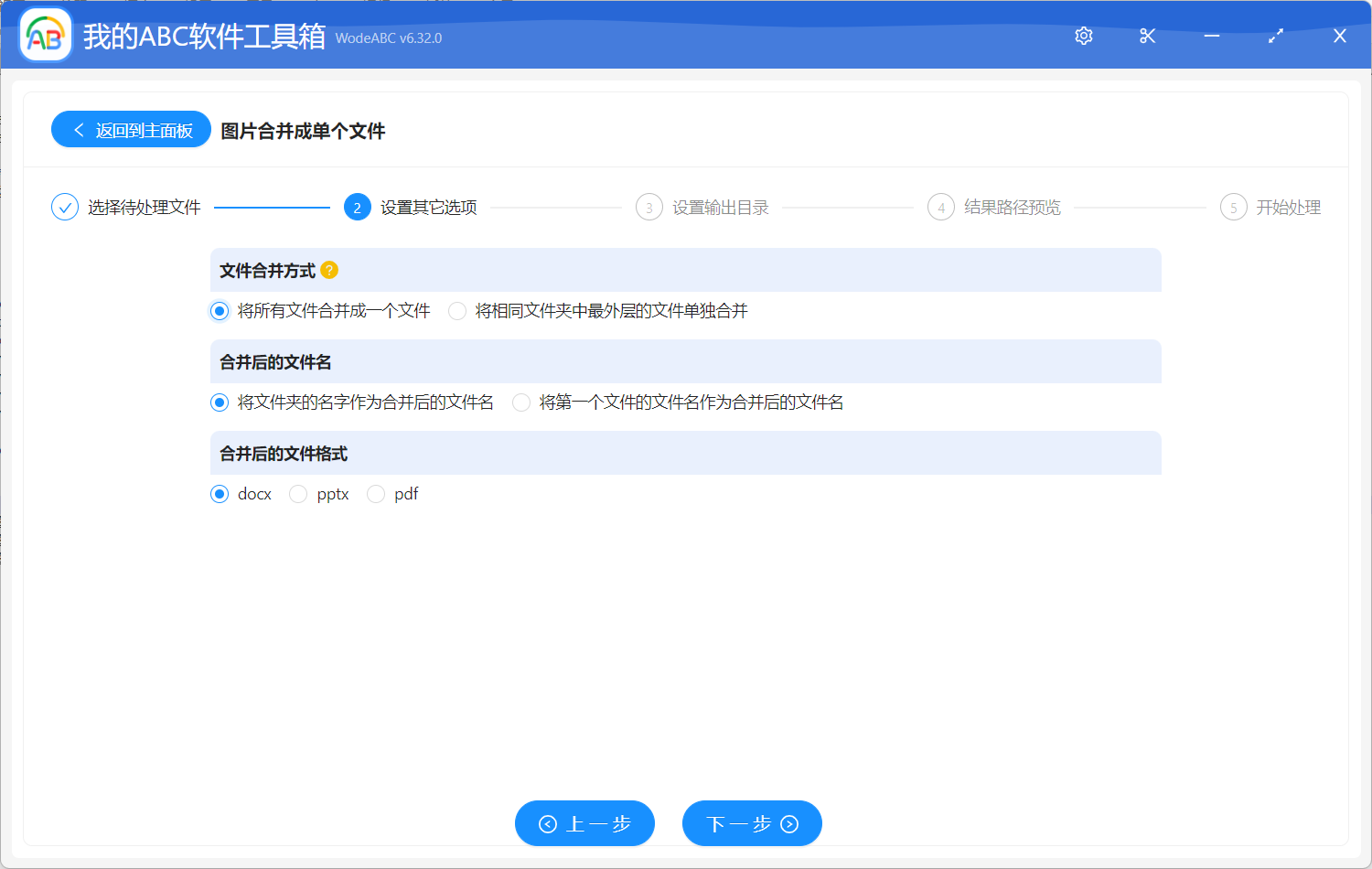Select the pdf output format
This screenshot has width=1372, height=869.
pos(376,493)
